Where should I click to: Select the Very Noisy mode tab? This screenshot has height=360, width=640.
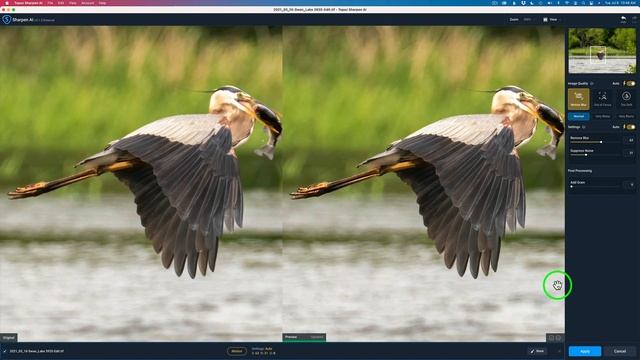click(602, 116)
